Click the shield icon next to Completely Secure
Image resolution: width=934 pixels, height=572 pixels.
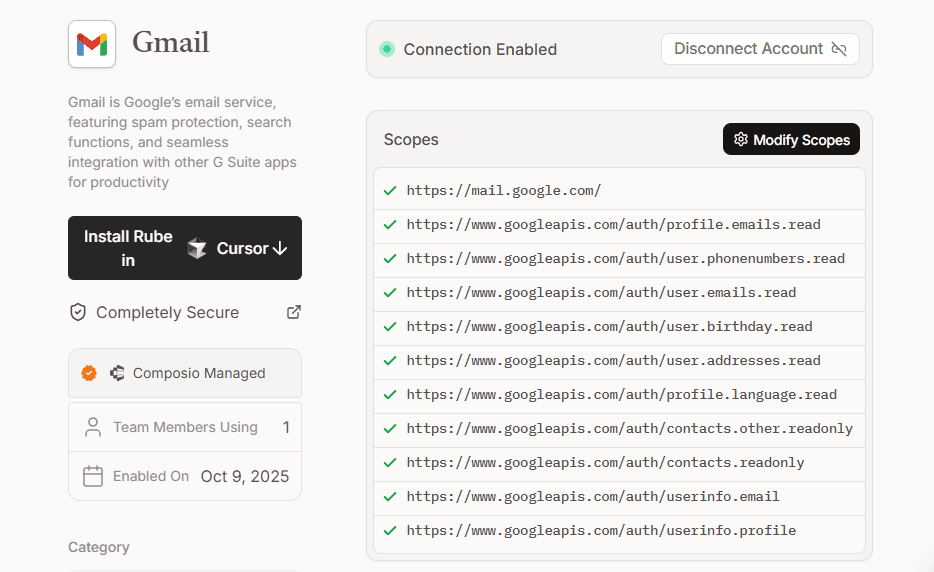78,312
